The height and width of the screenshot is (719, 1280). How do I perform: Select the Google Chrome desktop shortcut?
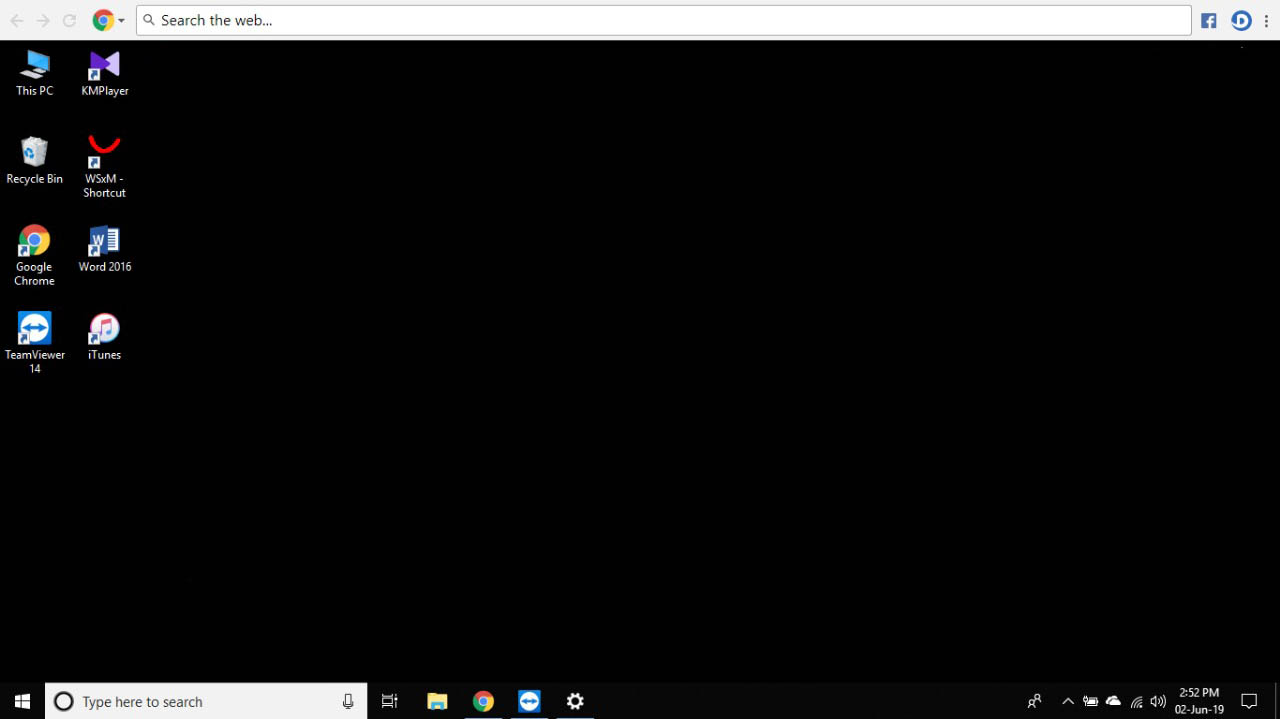34,255
